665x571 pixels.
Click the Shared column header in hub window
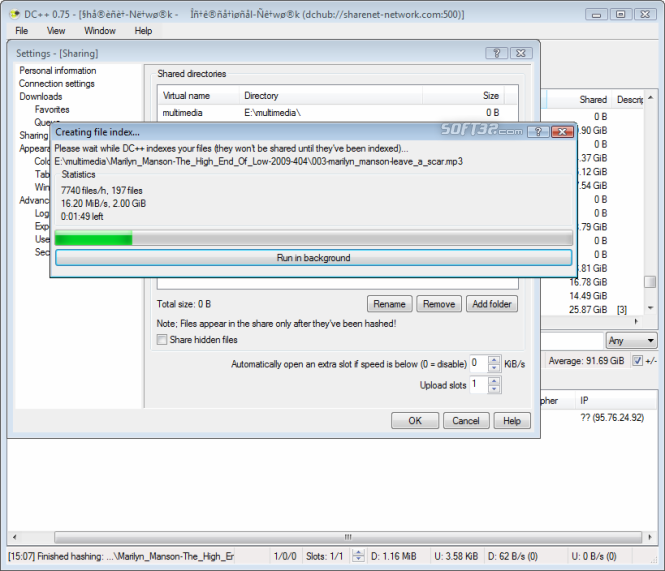(x=580, y=100)
